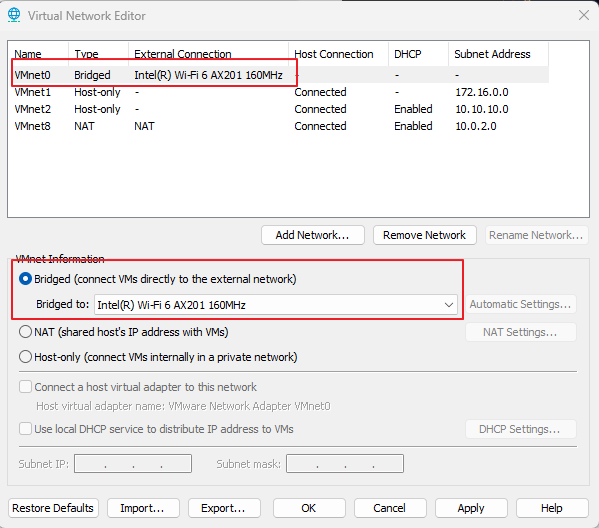The height and width of the screenshot is (528, 599).
Task: Click VMnet8's Enabled DHCP cell
Action: [x=413, y=126]
